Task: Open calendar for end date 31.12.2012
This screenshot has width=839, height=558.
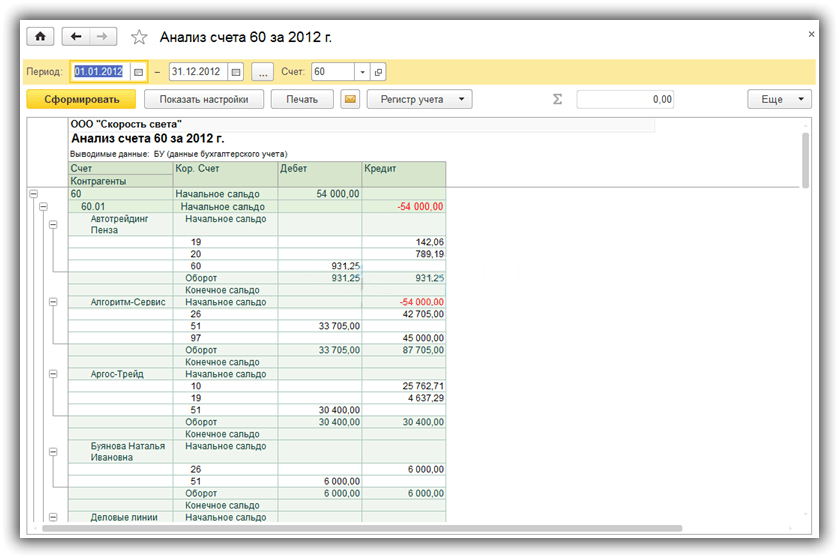Action: [236, 72]
